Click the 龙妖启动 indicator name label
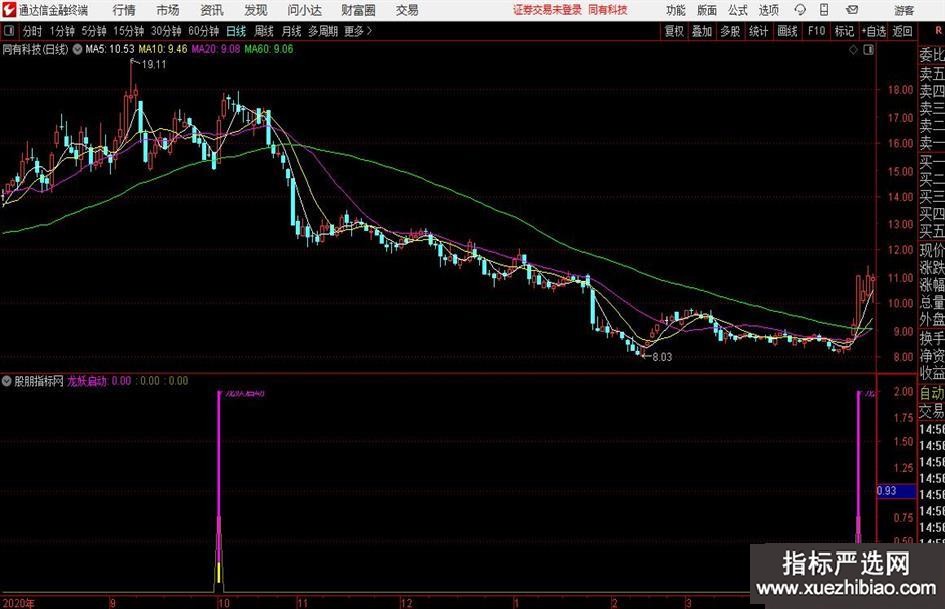The image size is (945, 609). [87, 380]
